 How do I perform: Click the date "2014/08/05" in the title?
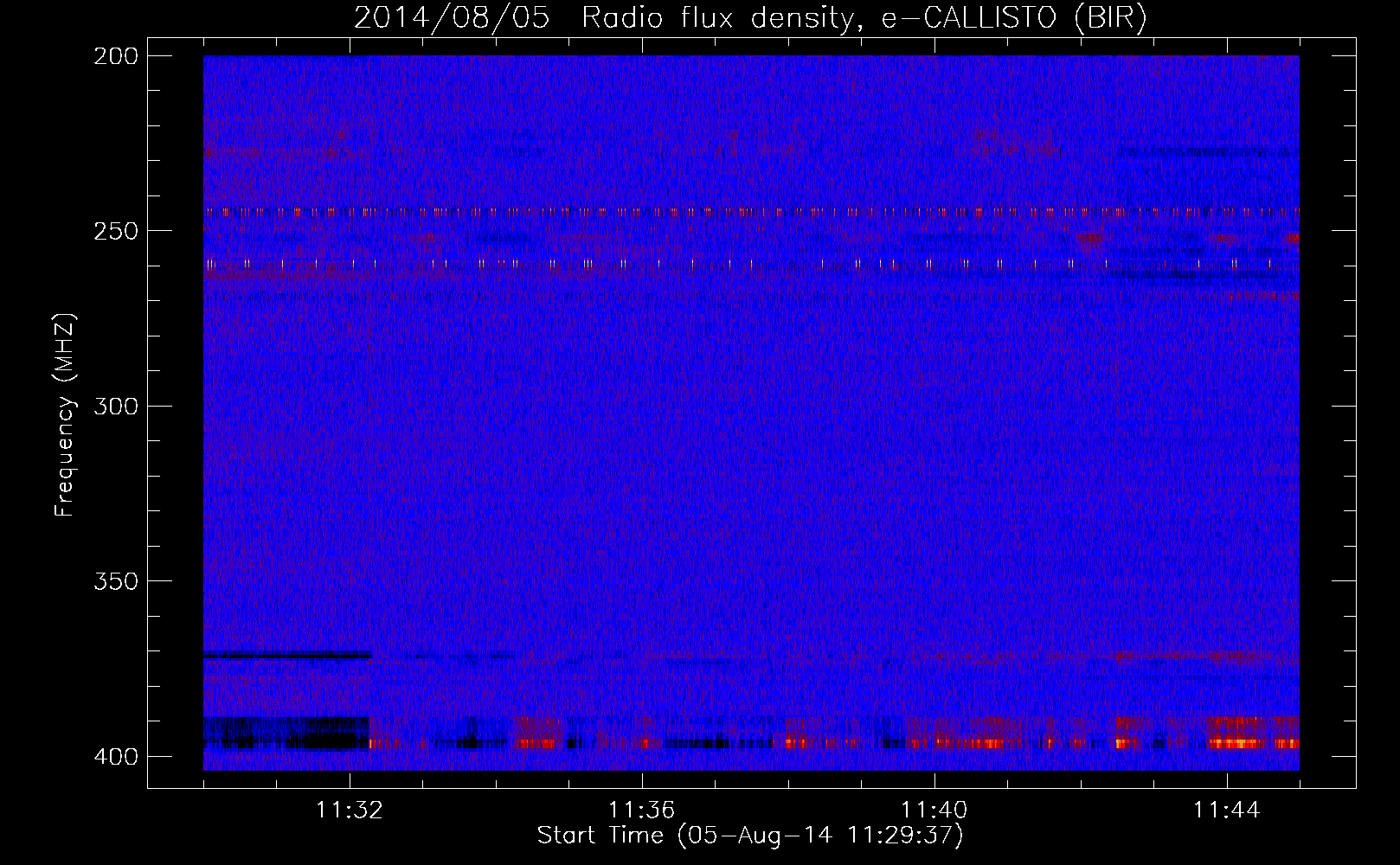[452, 18]
